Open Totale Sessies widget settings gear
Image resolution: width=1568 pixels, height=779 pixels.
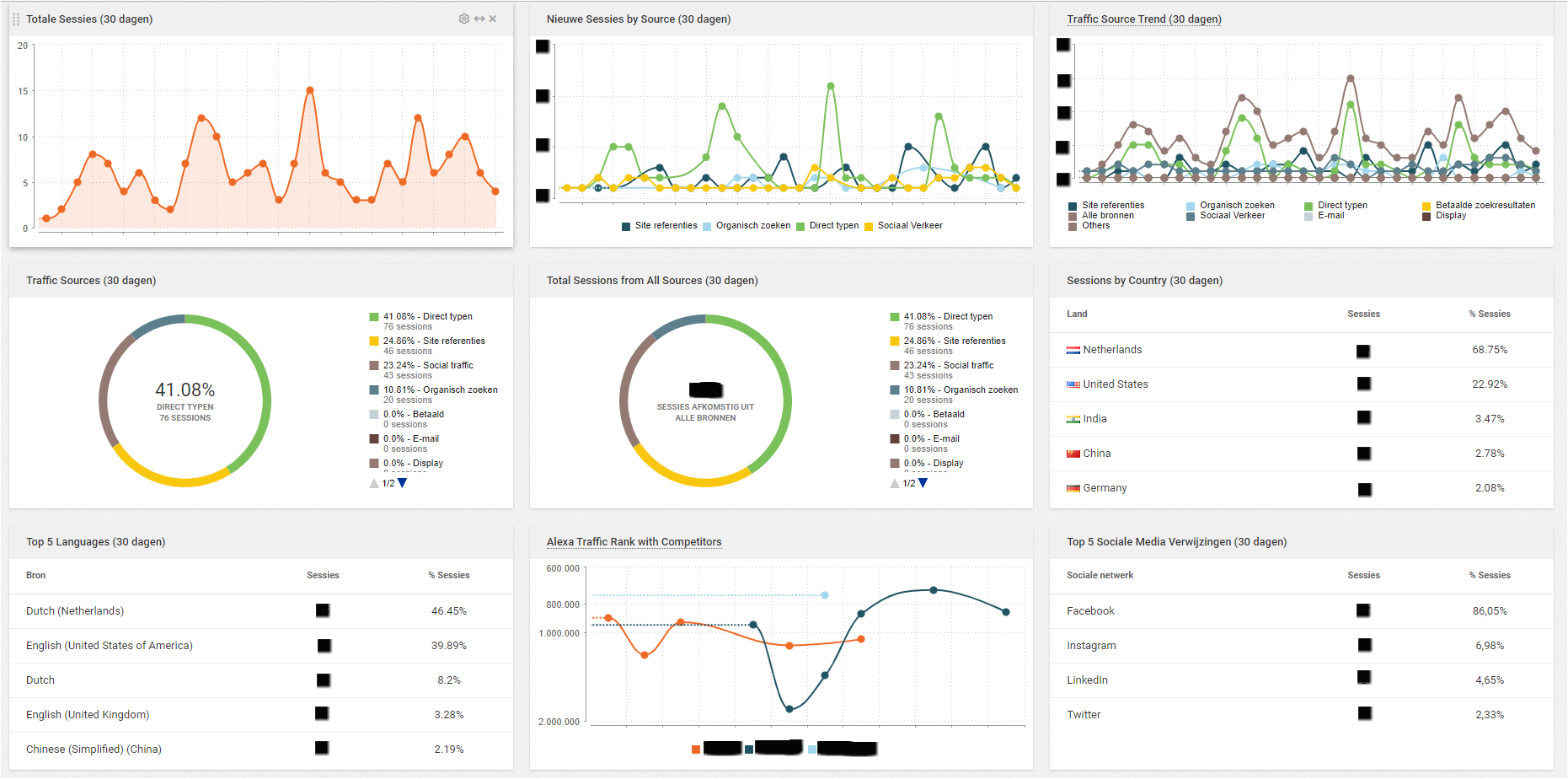click(x=463, y=19)
